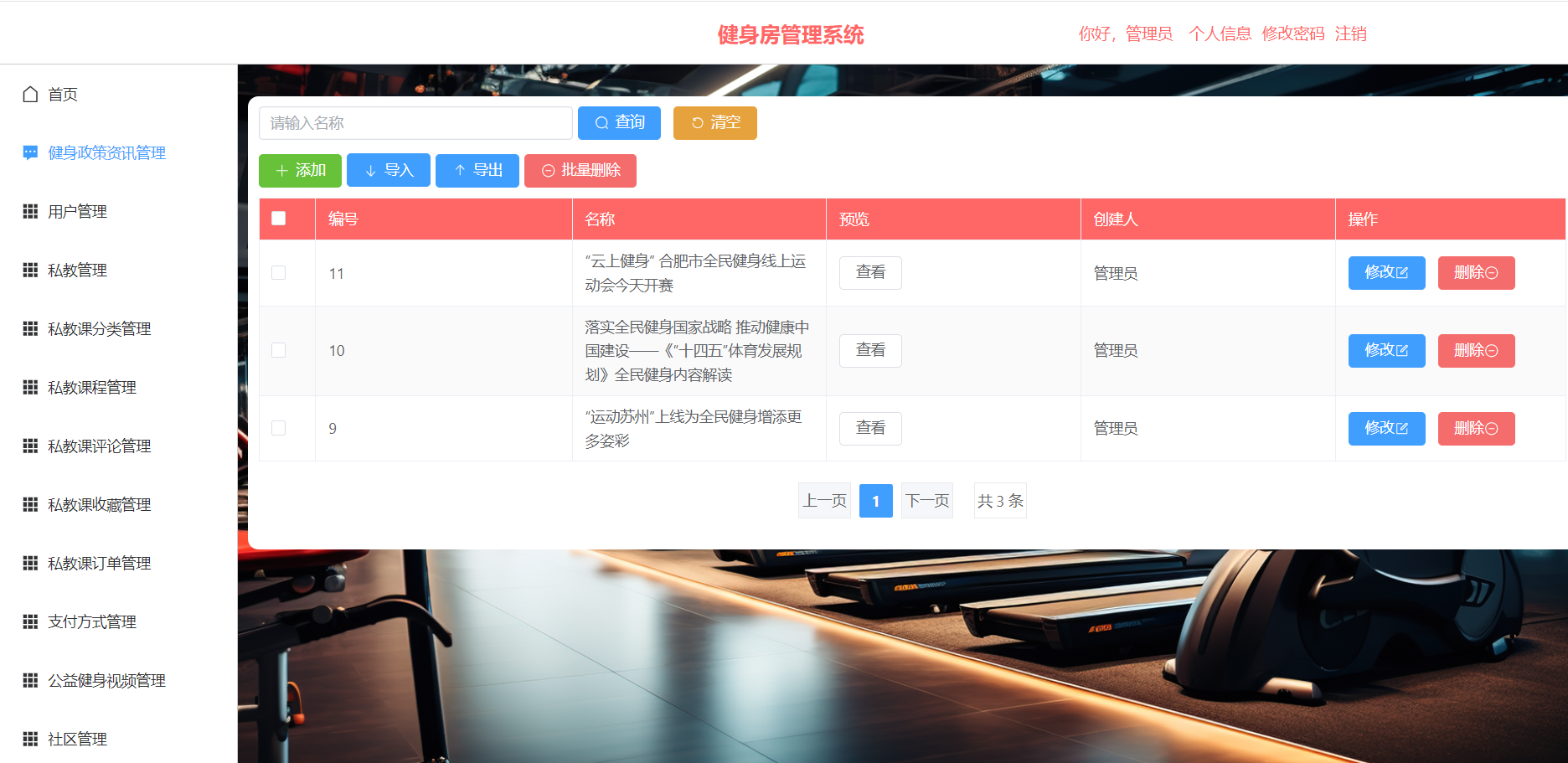Click page number 1 in pagination
This screenshot has width=1568, height=763.
click(876, 501)
